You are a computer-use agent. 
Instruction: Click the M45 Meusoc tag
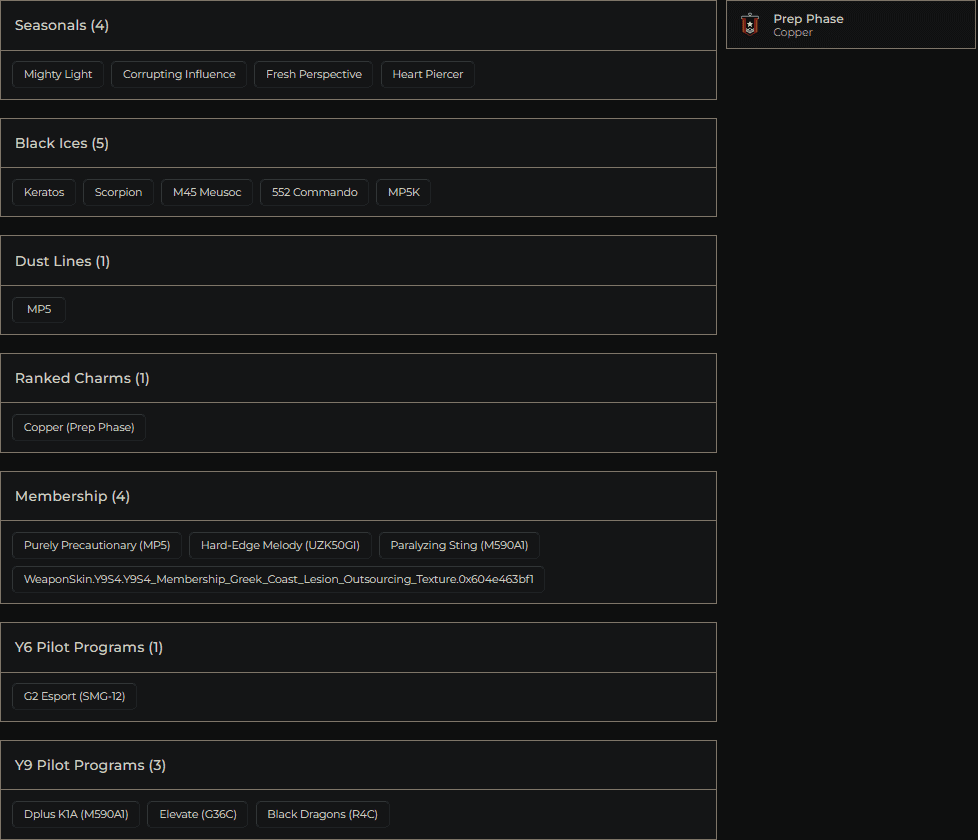[207, 193]
